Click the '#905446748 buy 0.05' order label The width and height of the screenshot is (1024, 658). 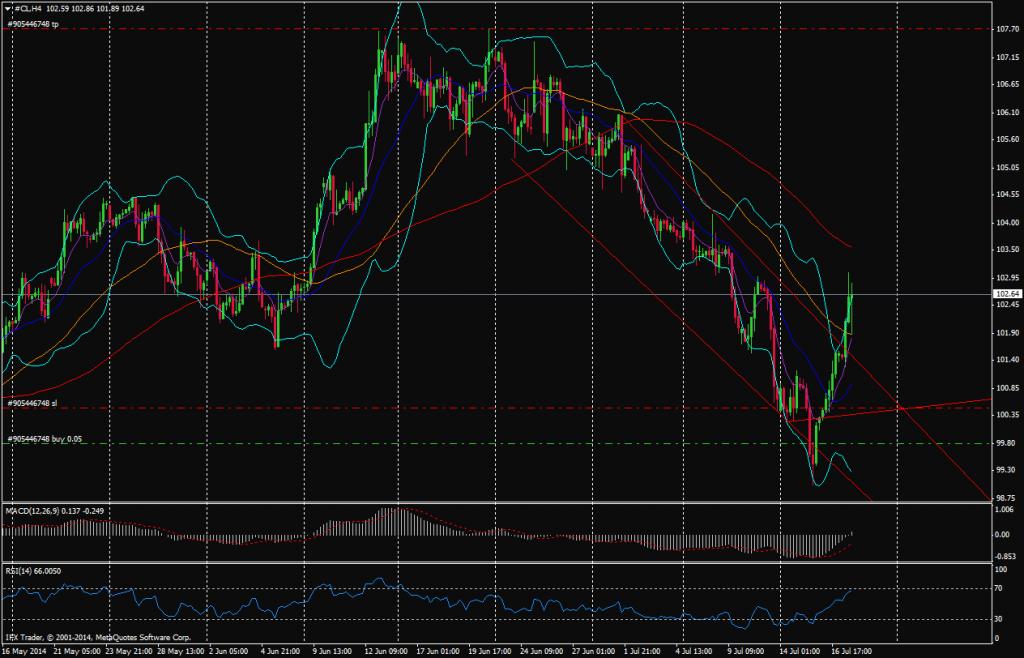click(x=43, y=438)
